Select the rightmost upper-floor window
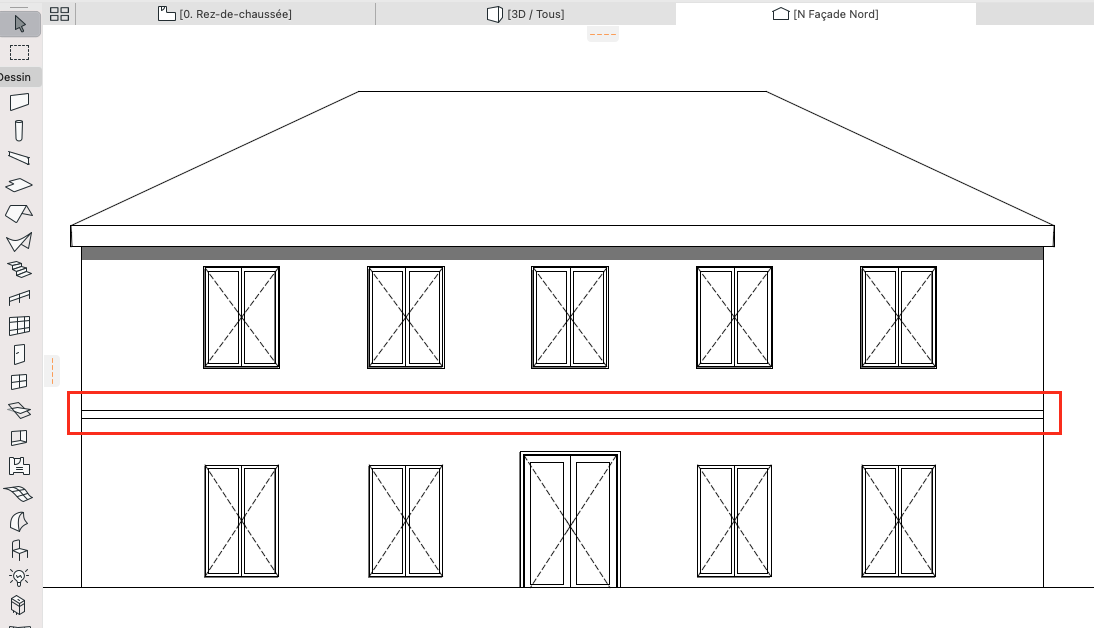1094x628 pixels. pyautogui.click(x=899, y=317)
